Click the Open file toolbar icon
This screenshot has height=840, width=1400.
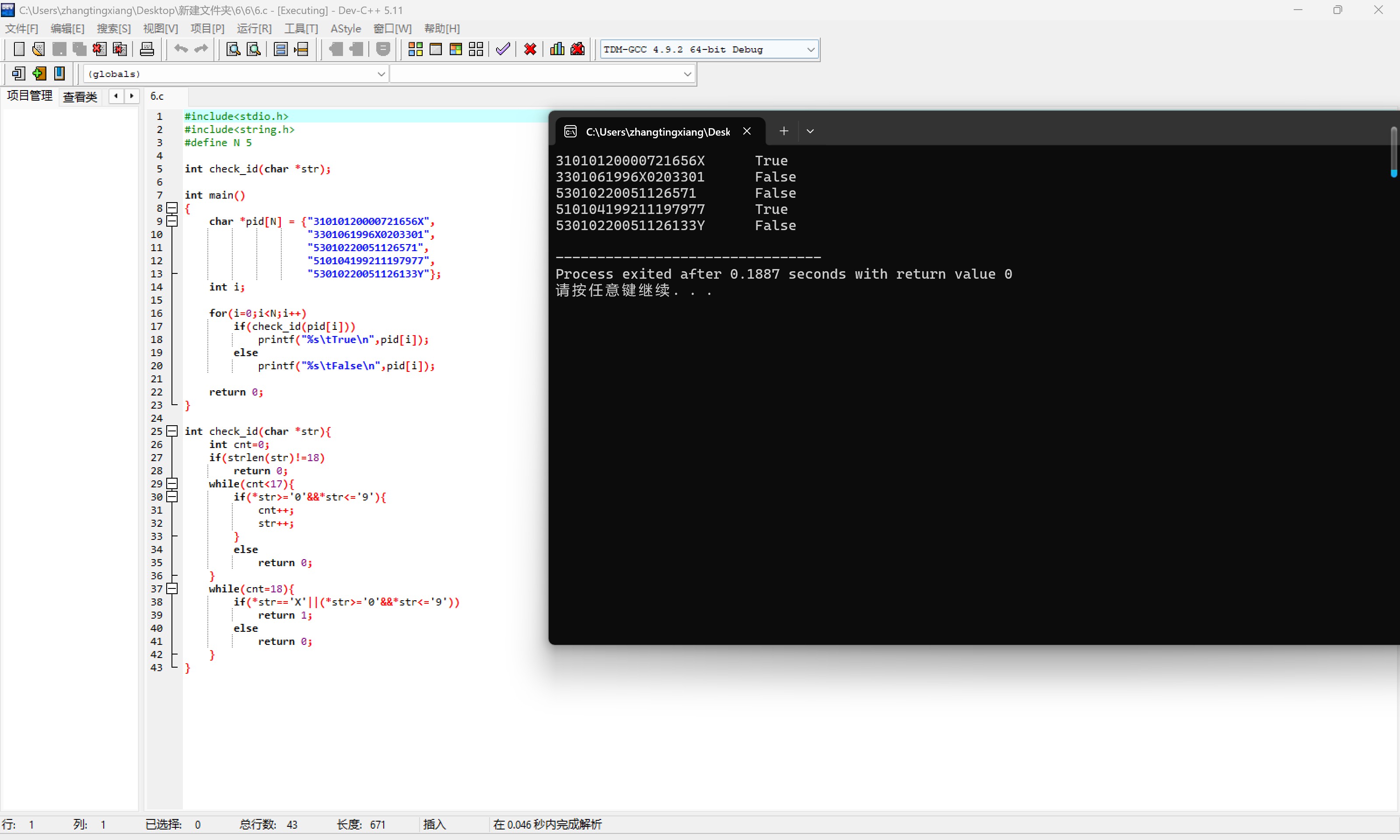[38, 49]
